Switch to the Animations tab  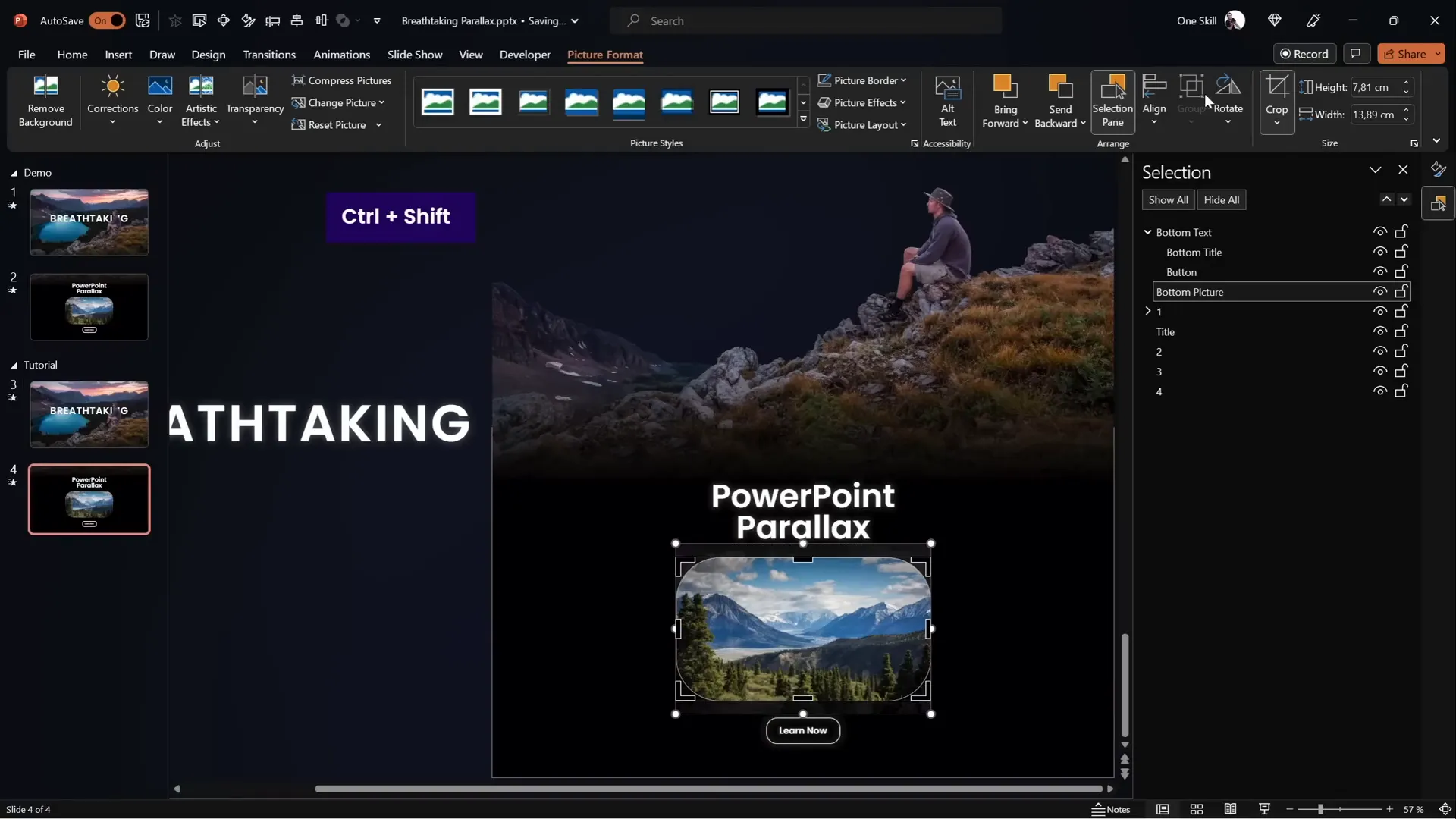tap(342, 55)
